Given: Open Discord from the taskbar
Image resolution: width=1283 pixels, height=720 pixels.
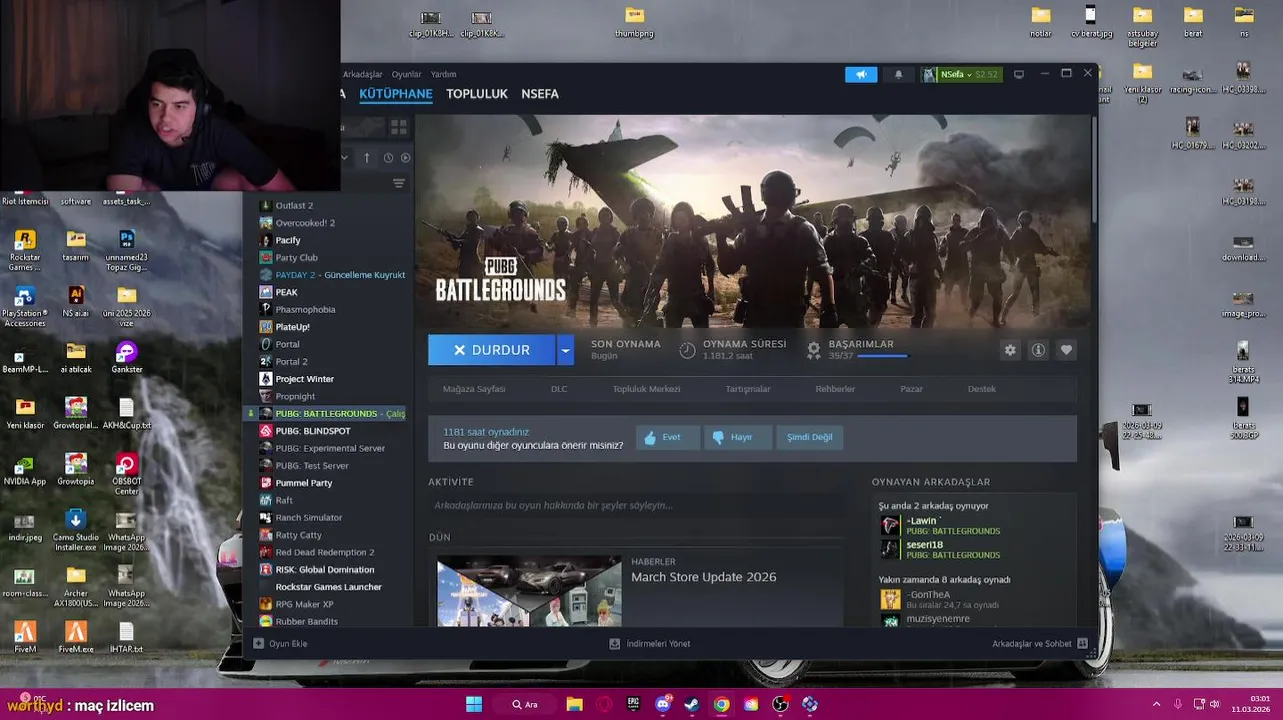Looking at the screenshot, I should (662, 704).
